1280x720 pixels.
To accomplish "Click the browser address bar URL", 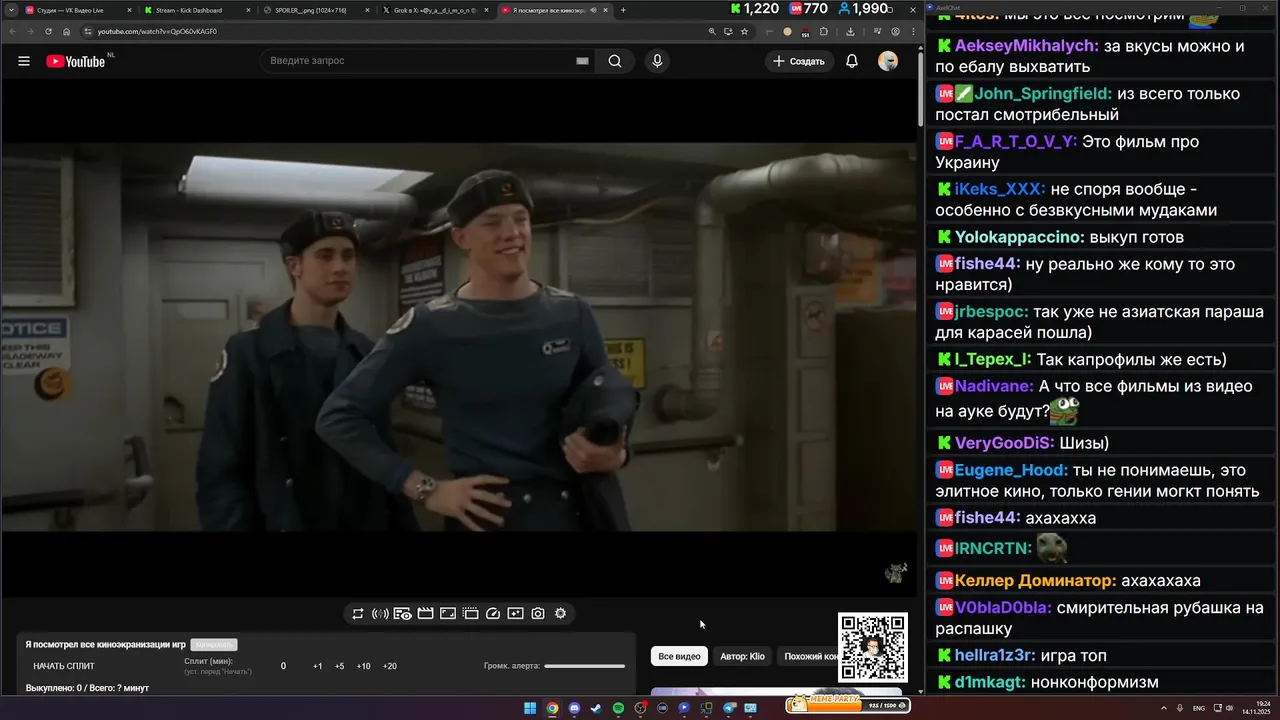I will 157,31.
